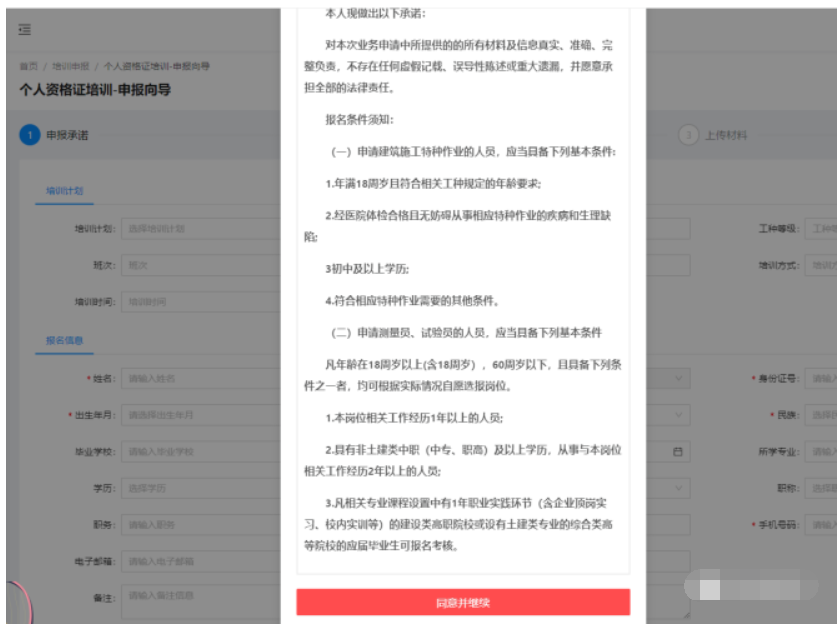Switch to the 培训计划 section tab
840x629 pixels.
click(64, 191)
